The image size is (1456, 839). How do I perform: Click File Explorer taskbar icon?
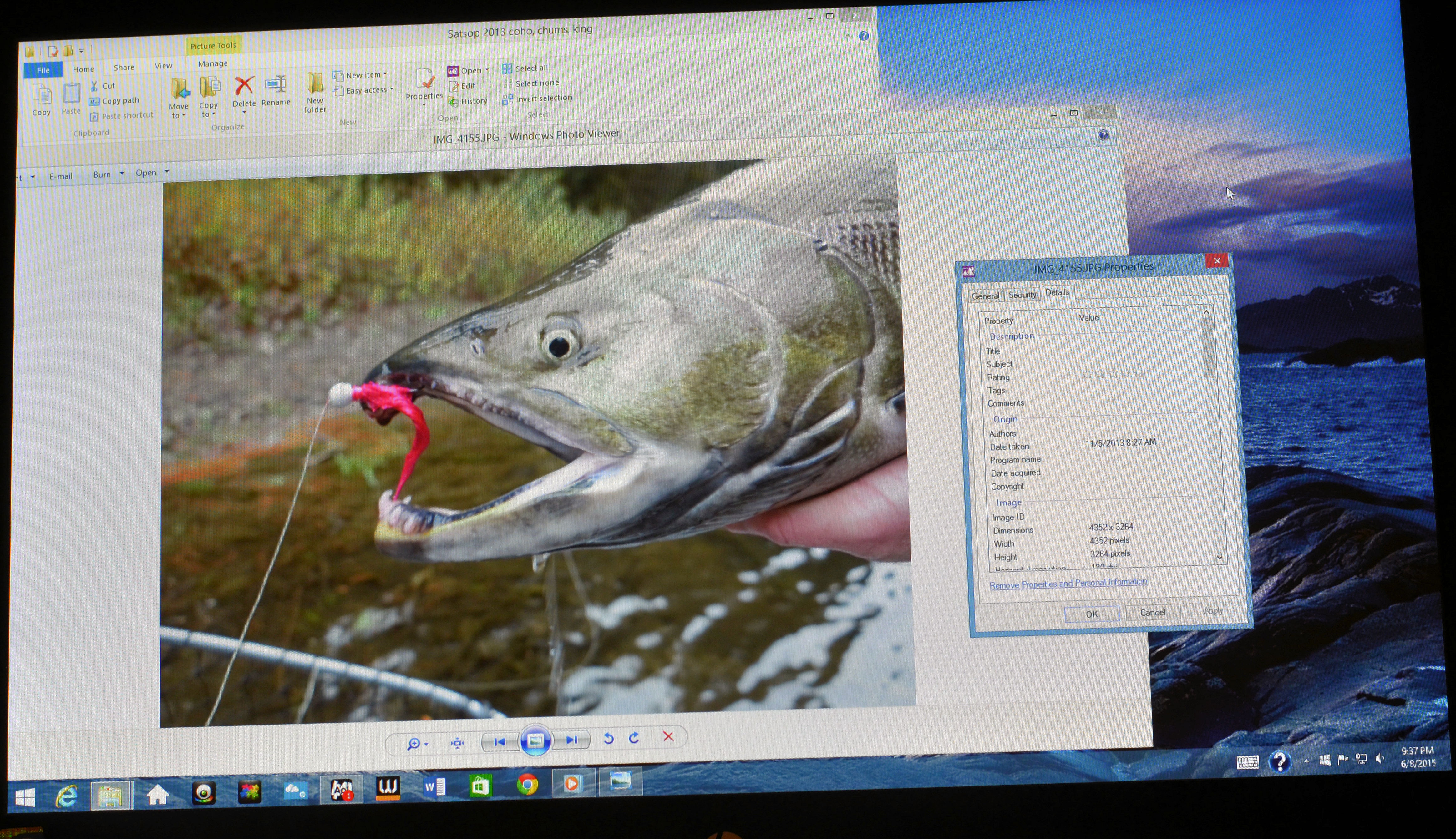tap(111, 796)
